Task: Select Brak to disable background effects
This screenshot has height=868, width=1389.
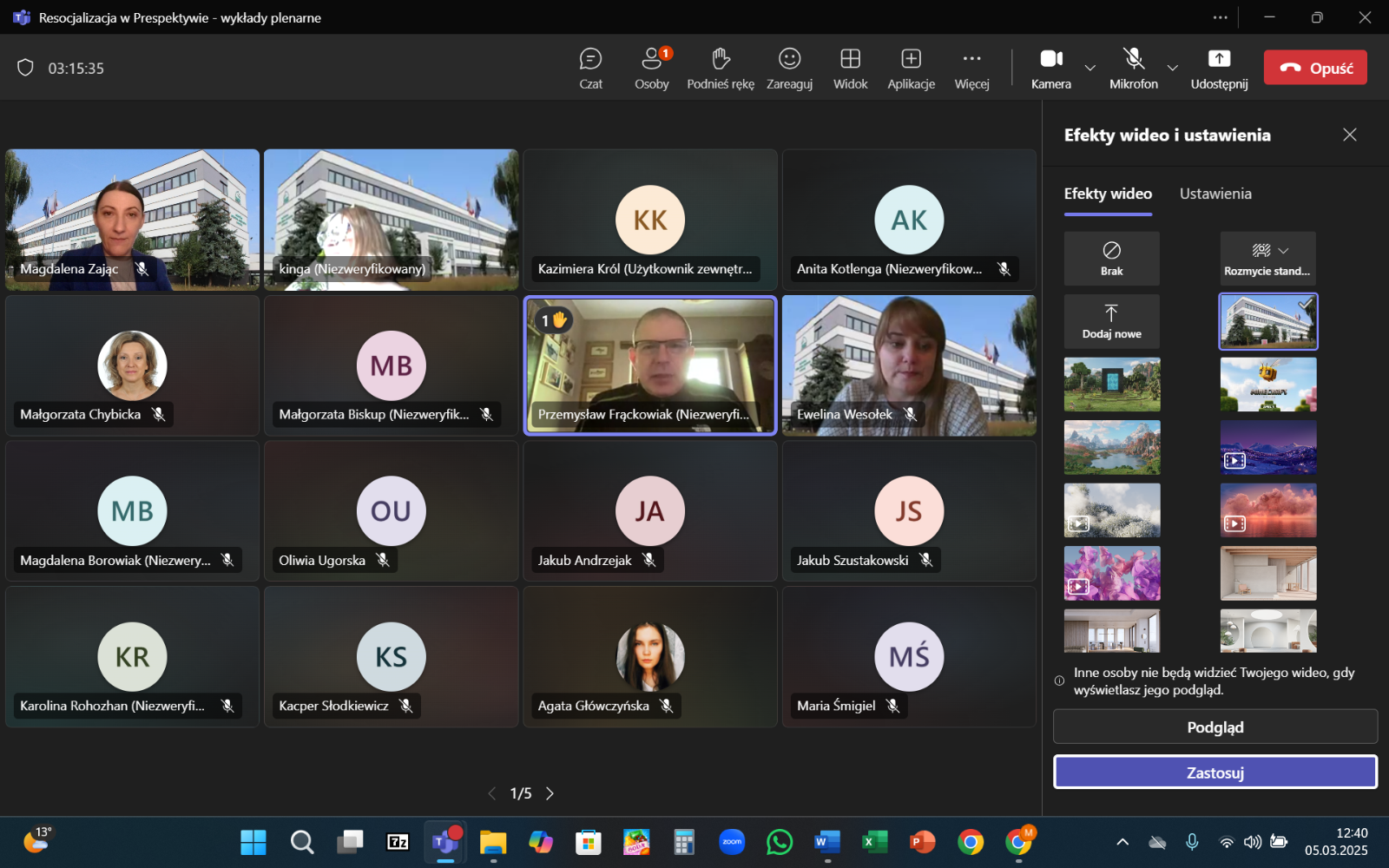Action: [1111, 258]
